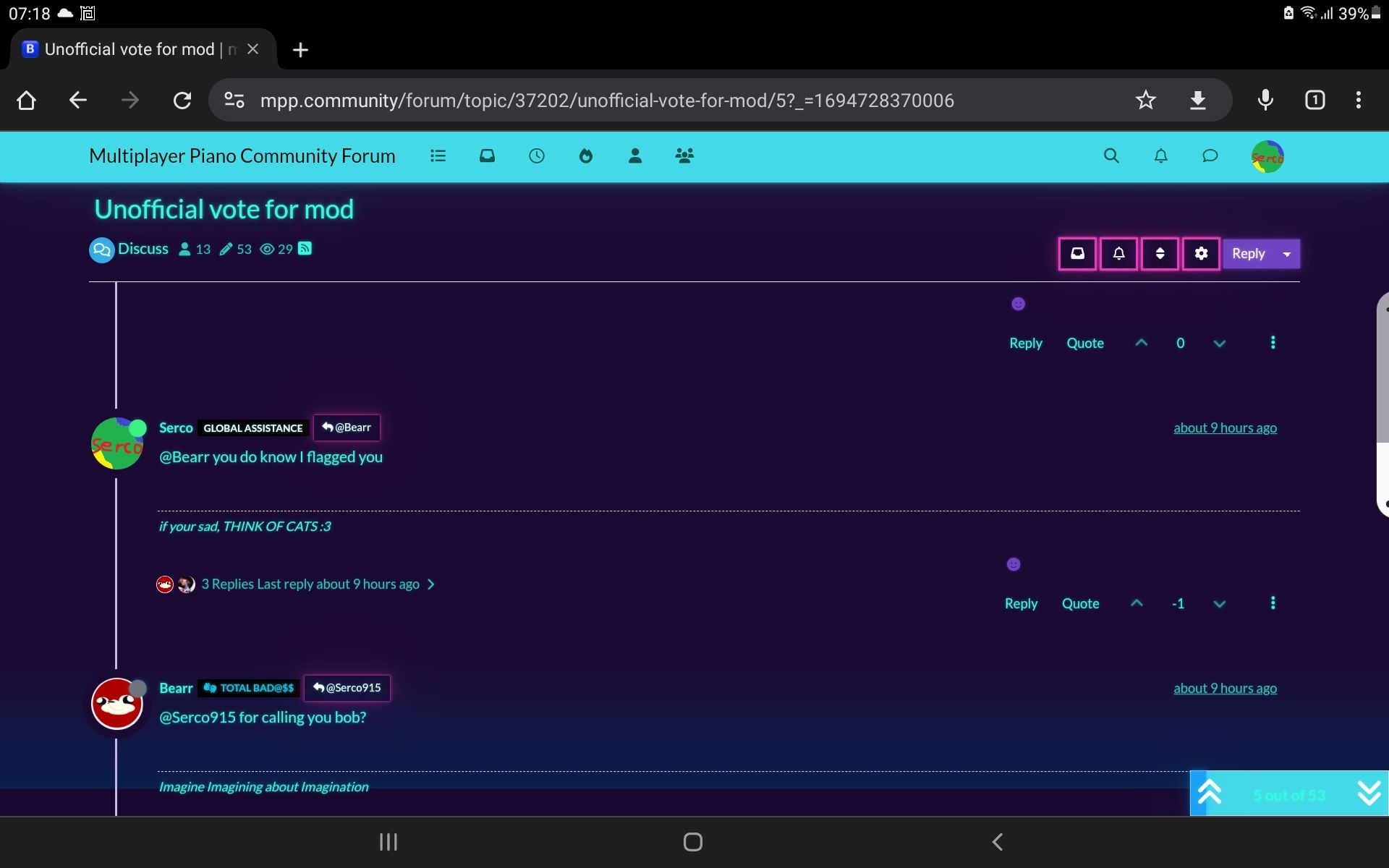Downvote the post with score 0
This screenshot has width=1389, height=868.
coord(1220,343)
